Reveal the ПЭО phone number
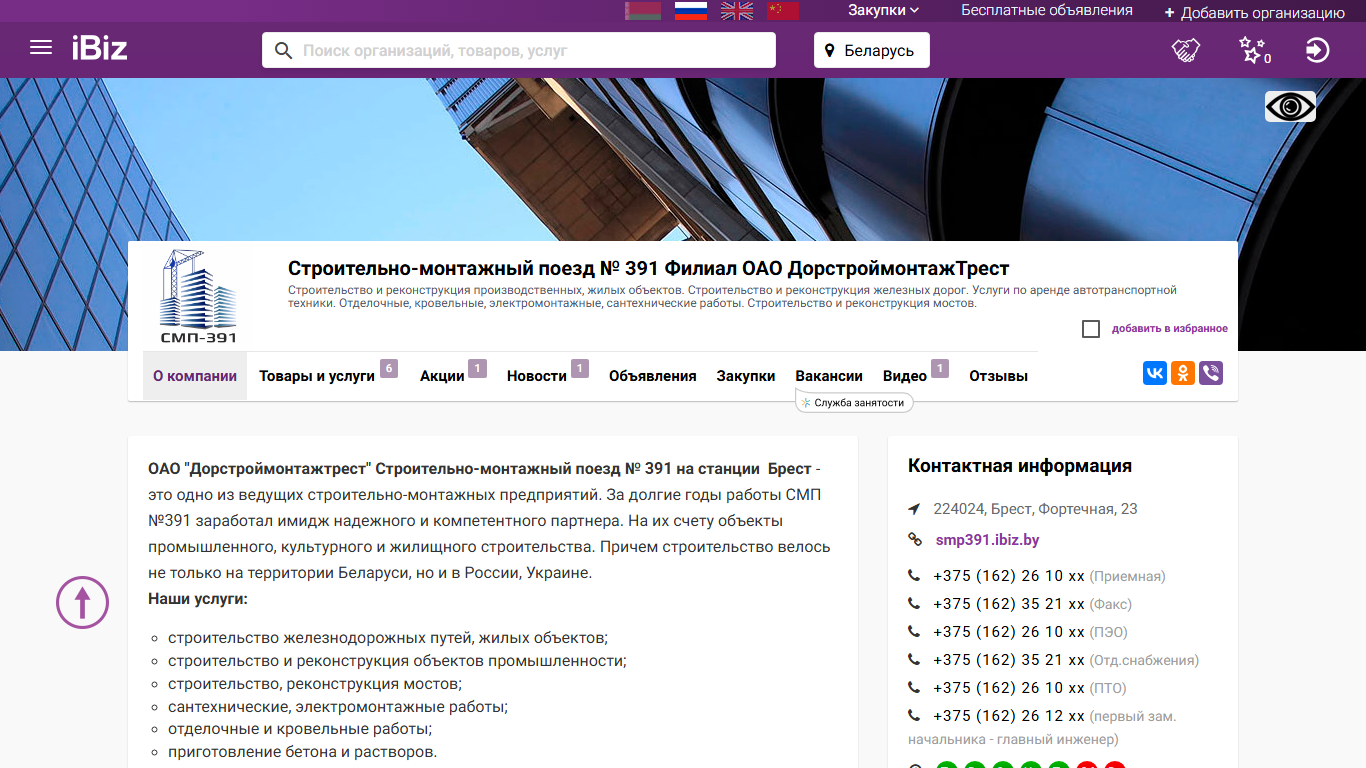Viewport: 1366px width, 768px height. click(x=1009, y=632)
